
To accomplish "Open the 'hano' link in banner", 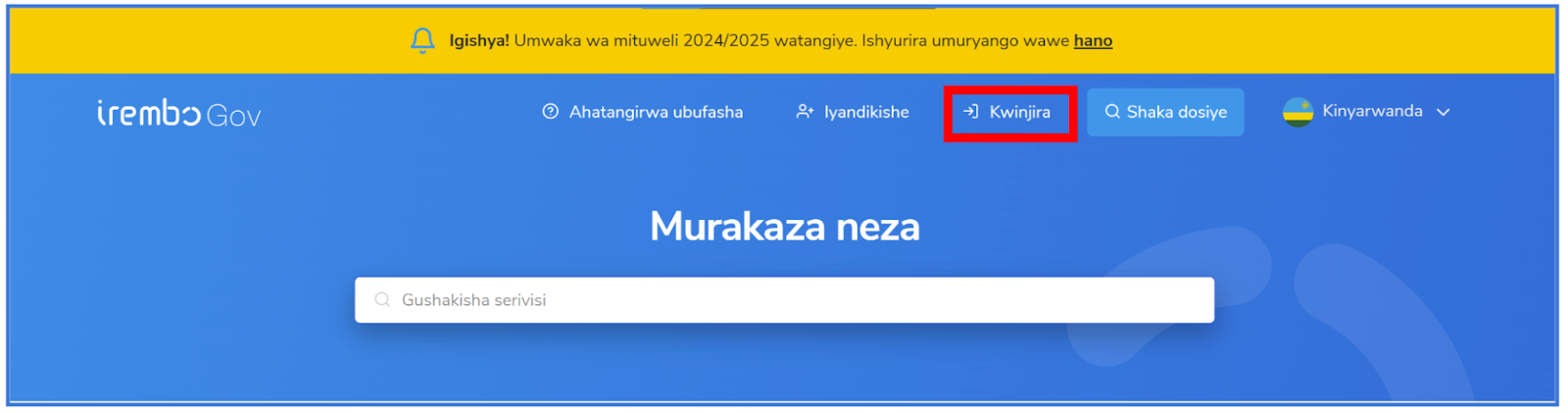I will click(x=1093, y=40).
